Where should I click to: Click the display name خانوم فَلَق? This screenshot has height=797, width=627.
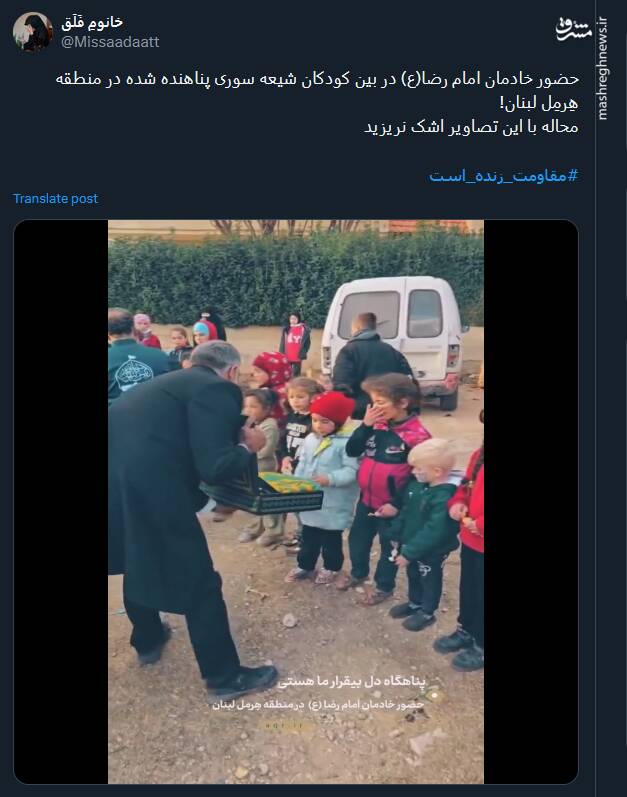(x=92, y=22)
